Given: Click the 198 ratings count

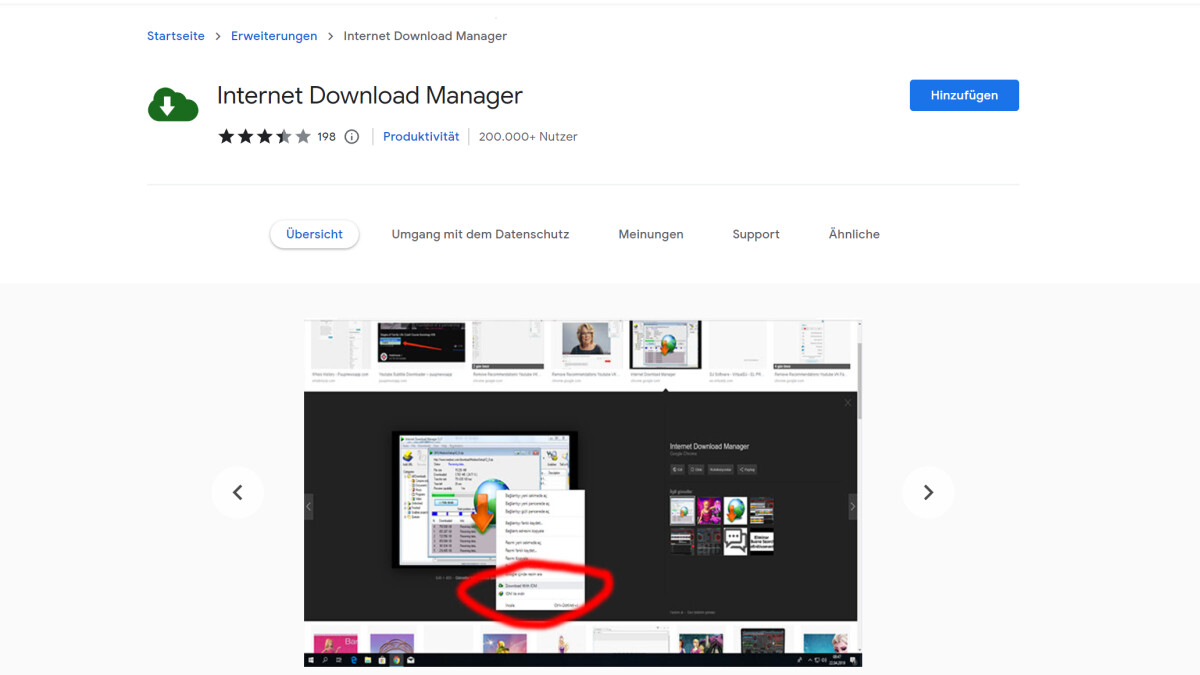Looking at the screenshot, I should coord(326,137).
